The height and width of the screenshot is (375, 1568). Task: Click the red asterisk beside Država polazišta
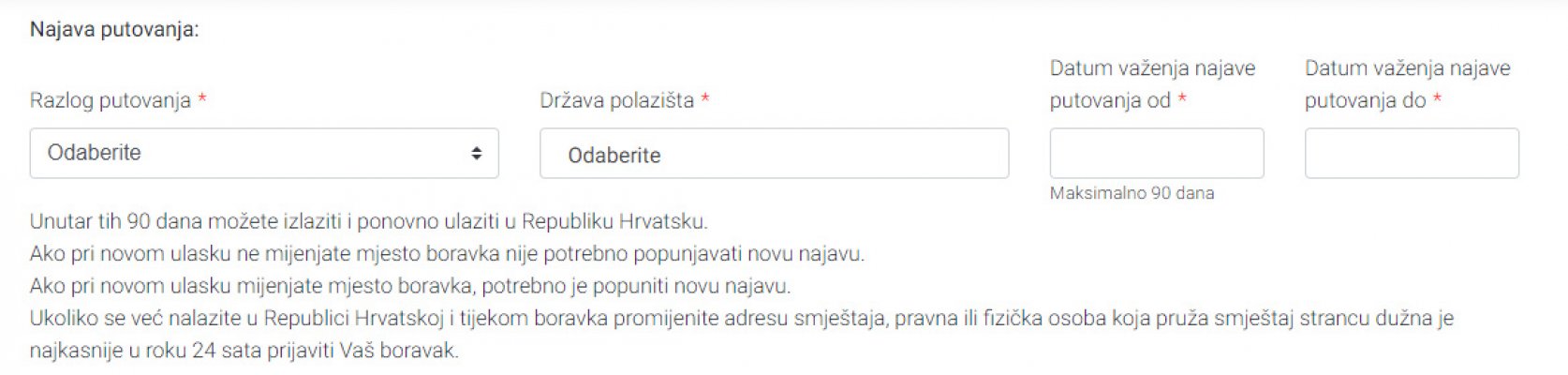tap(705, 99)
